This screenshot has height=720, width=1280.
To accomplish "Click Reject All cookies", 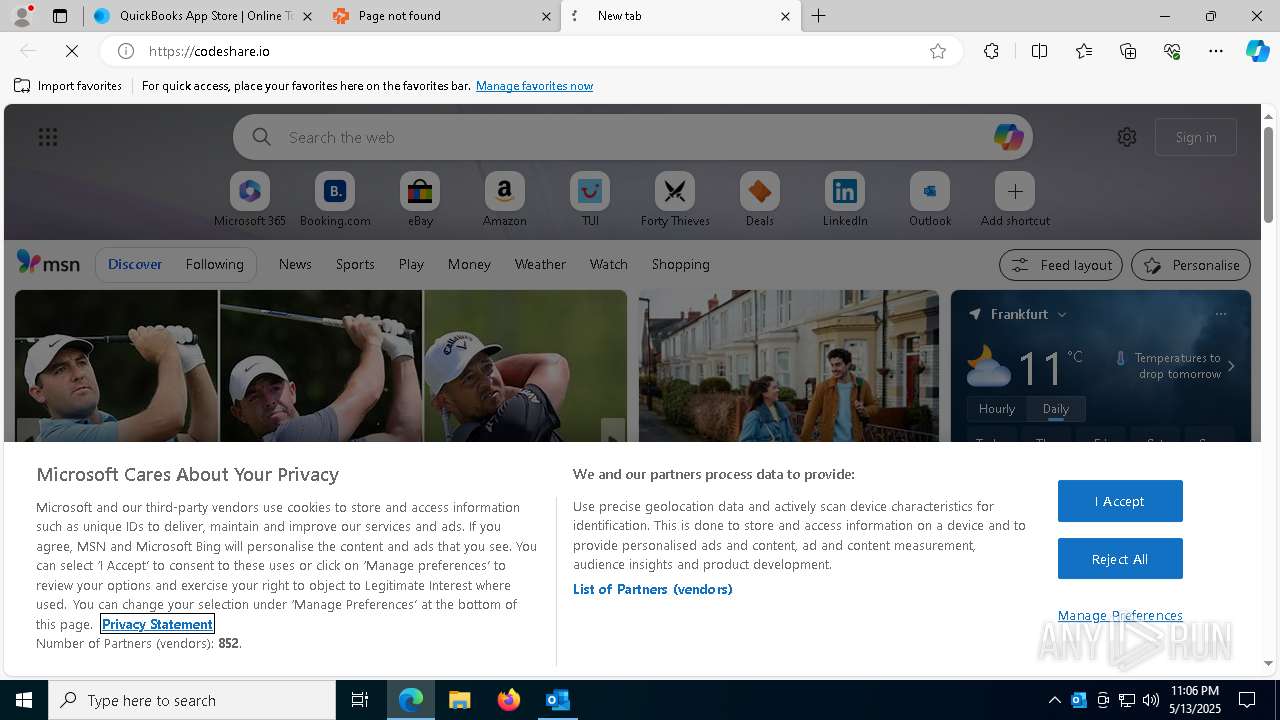I will (1120, 559).
